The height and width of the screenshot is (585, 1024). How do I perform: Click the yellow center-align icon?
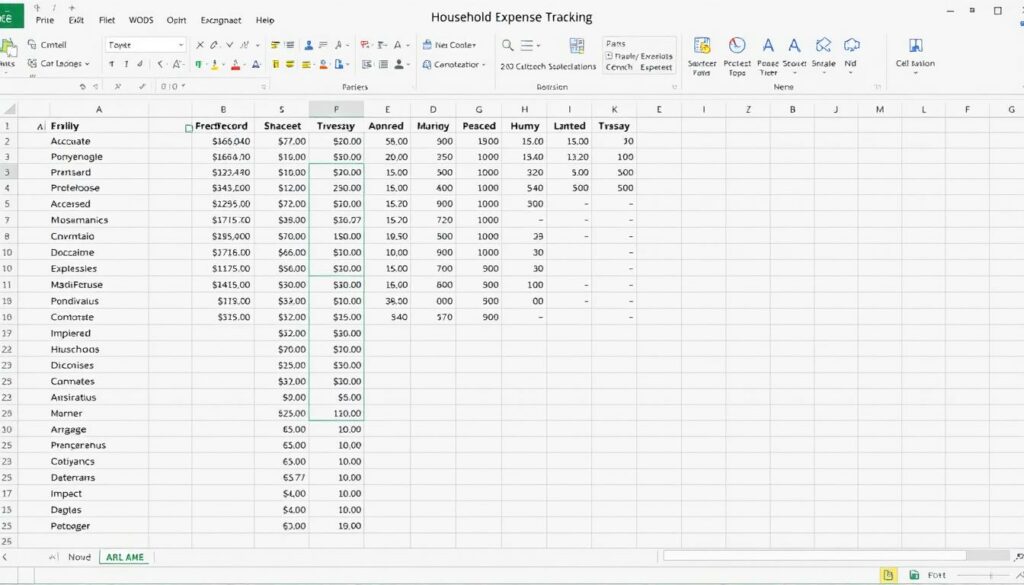click(x=289, y=64)
